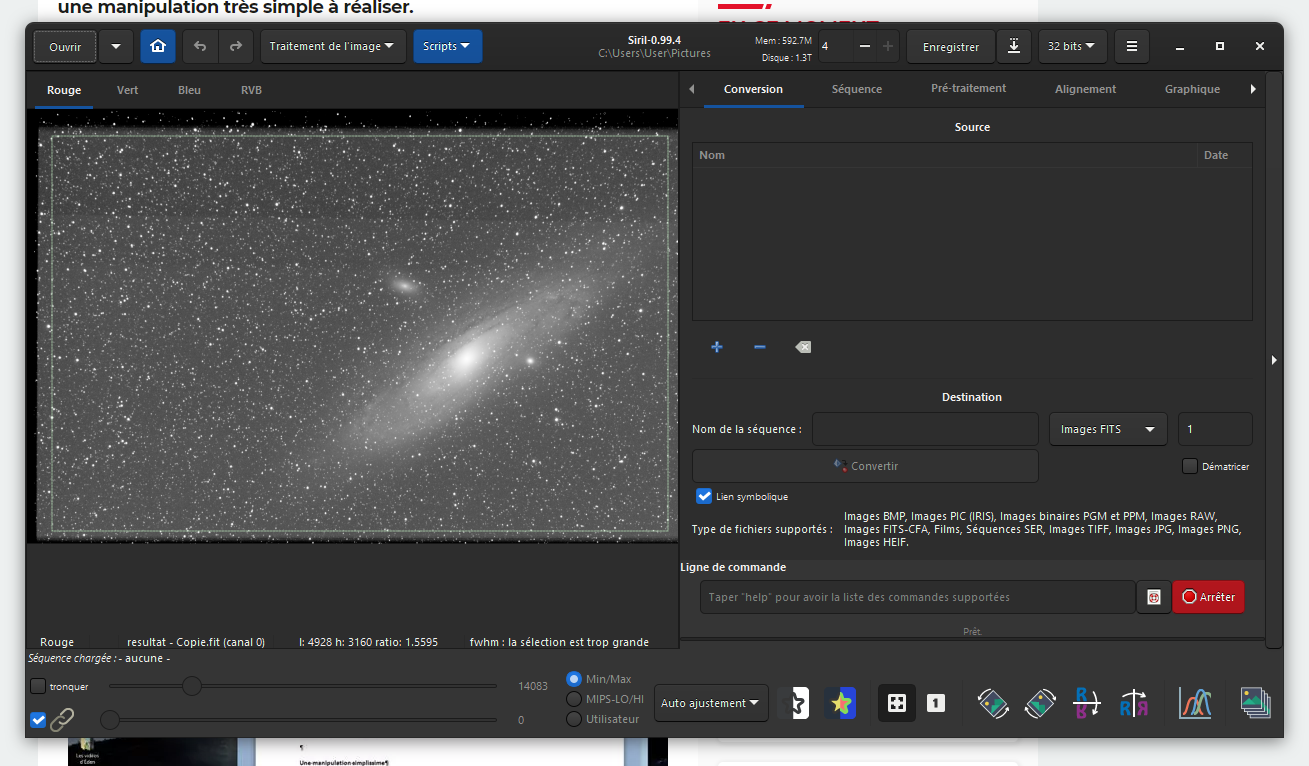Viewport: 1309px width, 766px height.
Task: Click the Andromeda galaxy core in image
Action: 466,359
